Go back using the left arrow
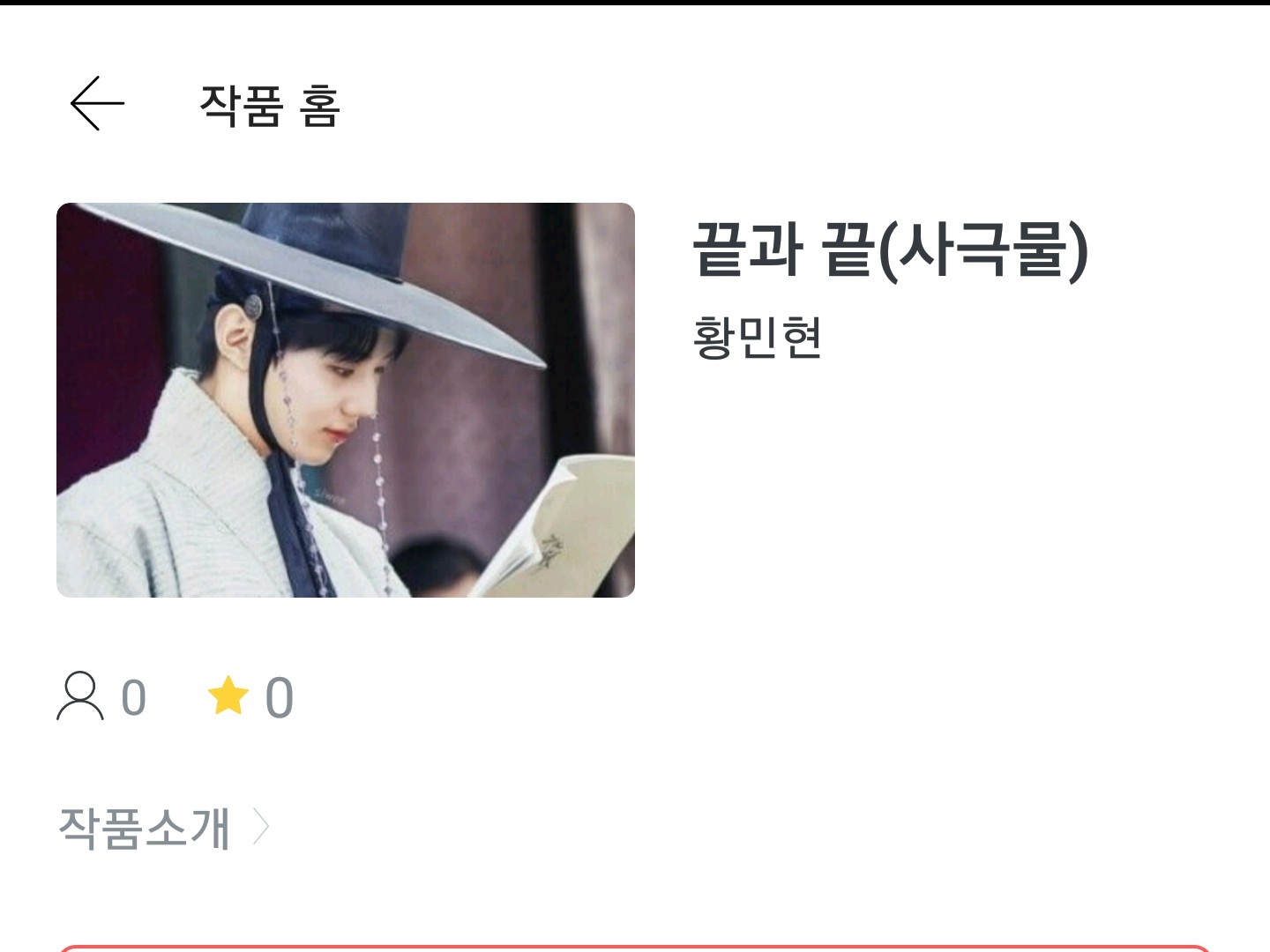The image size is (1270, 952). [97, 103]
